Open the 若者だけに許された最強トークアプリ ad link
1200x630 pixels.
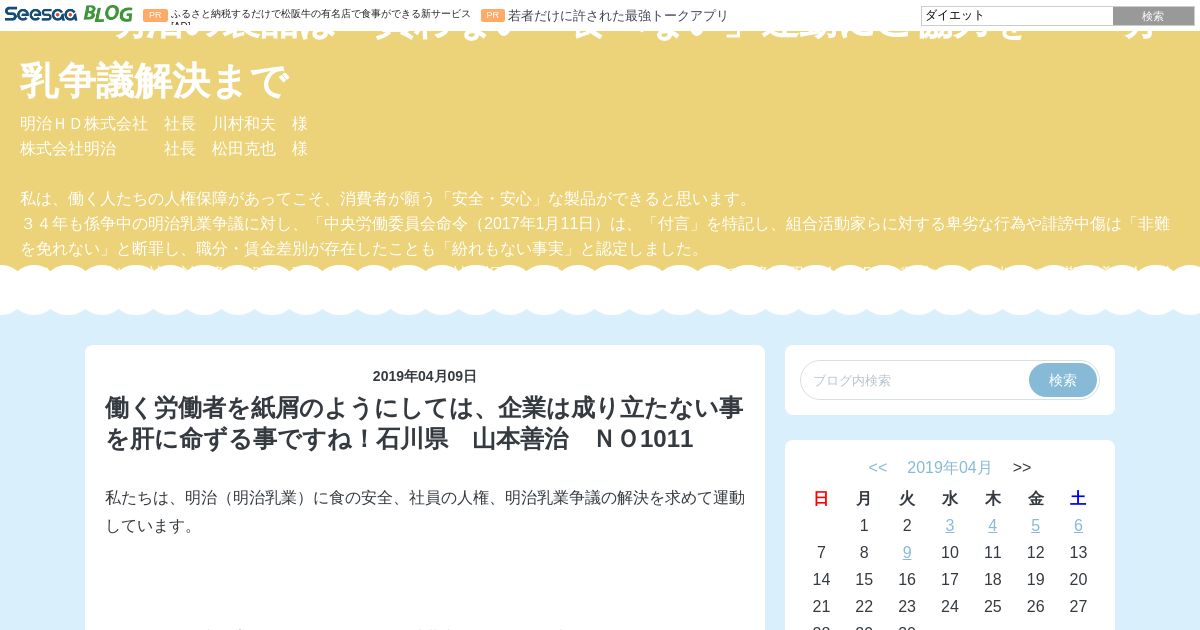point(618,15)
